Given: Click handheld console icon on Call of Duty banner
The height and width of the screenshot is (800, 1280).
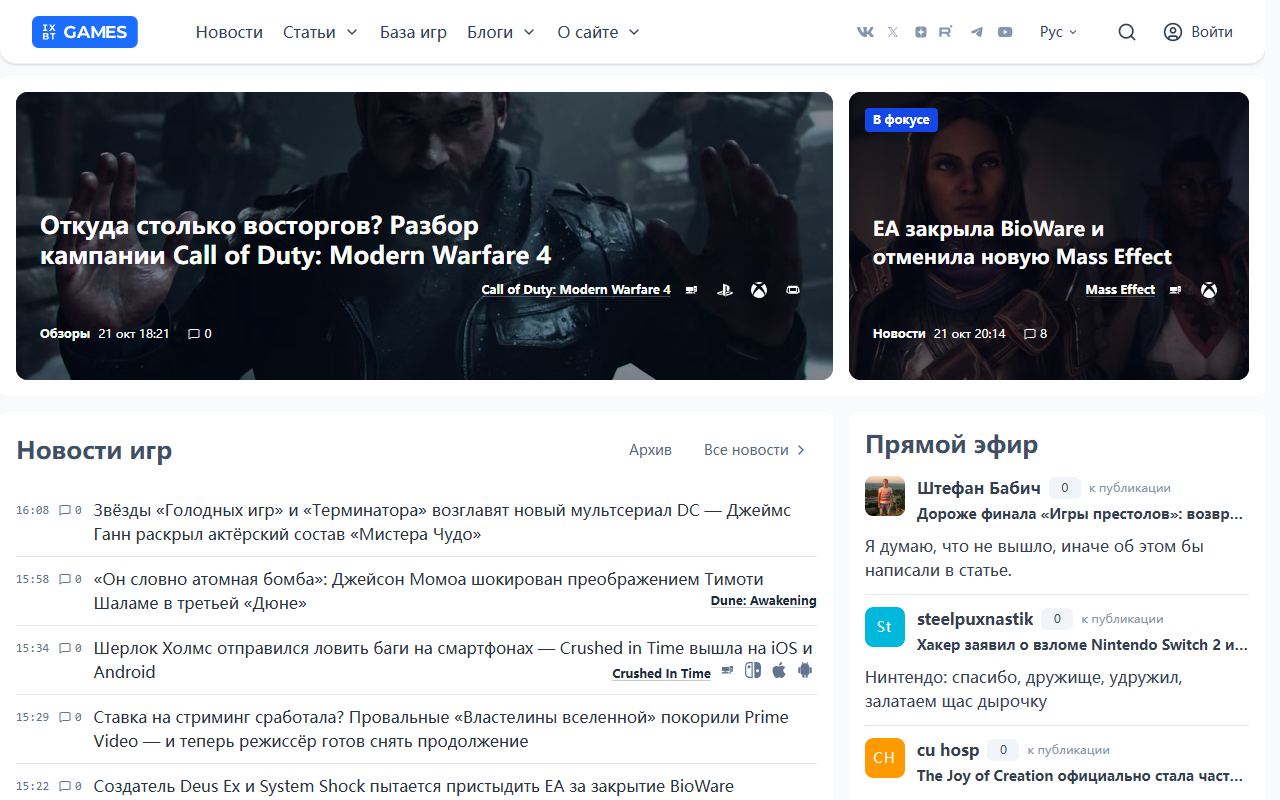Looking at the screenshot, I should pyautogui.click(x=793, y=290).
